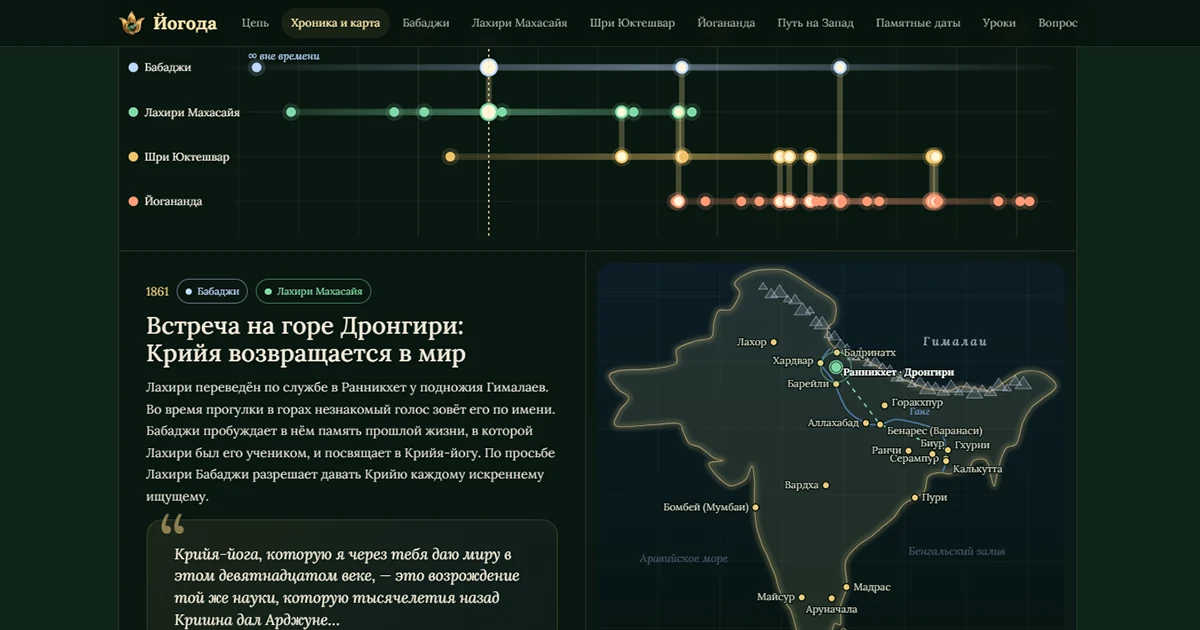1200x630 pixels.
Task: Click the quote text starting 'Крийя-йога, которую'
Action: pyautogui.click(x=347, y=587)
